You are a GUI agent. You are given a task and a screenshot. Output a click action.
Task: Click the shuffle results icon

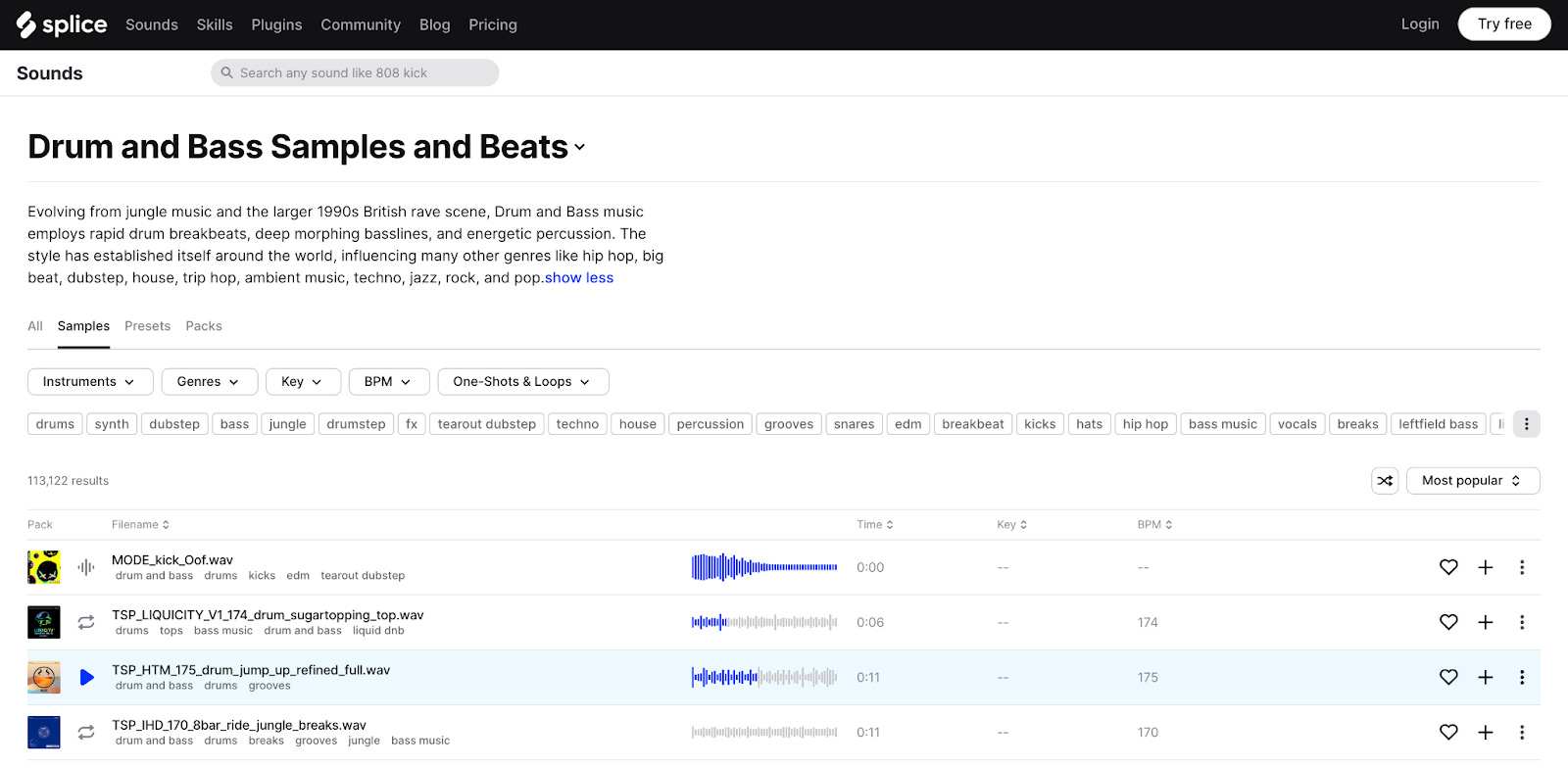1385,481
